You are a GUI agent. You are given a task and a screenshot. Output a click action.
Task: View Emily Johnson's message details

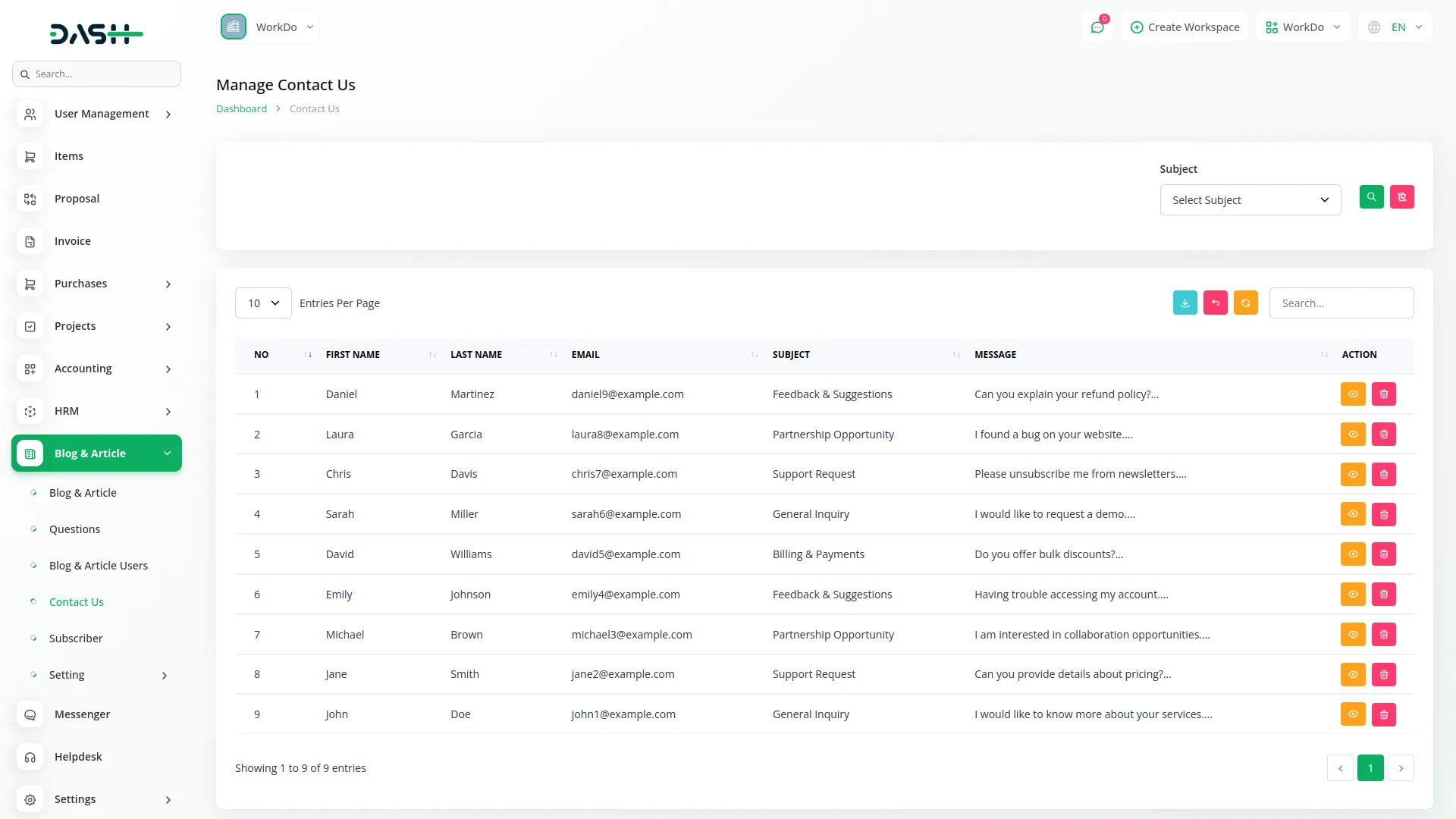[x=1352, y=595]
